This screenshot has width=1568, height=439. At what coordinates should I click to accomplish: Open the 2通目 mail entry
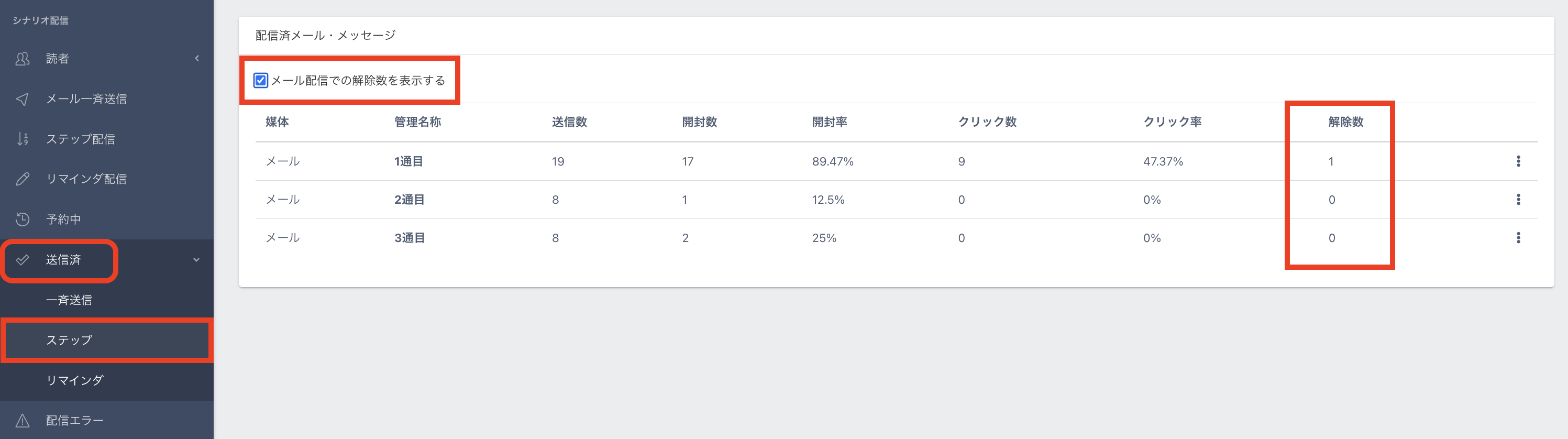point(409,200)
